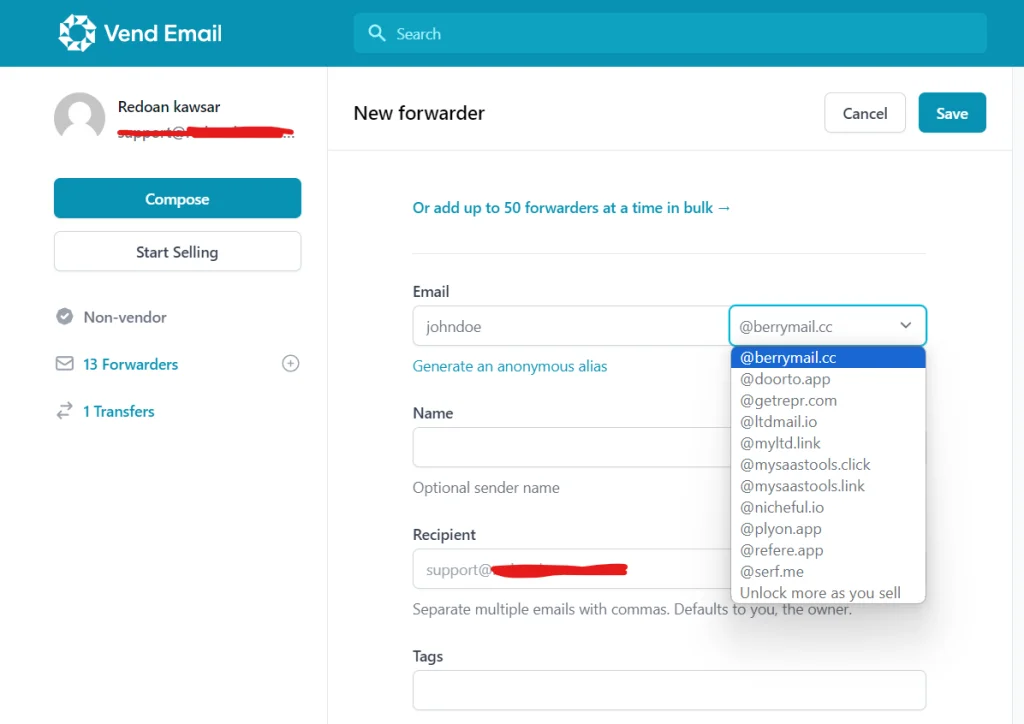Click the envelope icon for Forwarders
1024x724 pixels.
64,364
